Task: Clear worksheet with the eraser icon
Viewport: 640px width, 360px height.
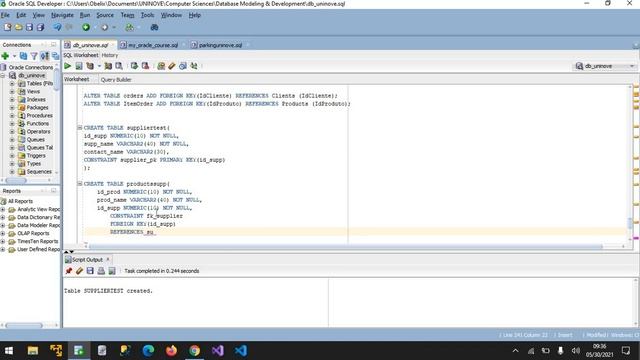Action: coord(172,66)
